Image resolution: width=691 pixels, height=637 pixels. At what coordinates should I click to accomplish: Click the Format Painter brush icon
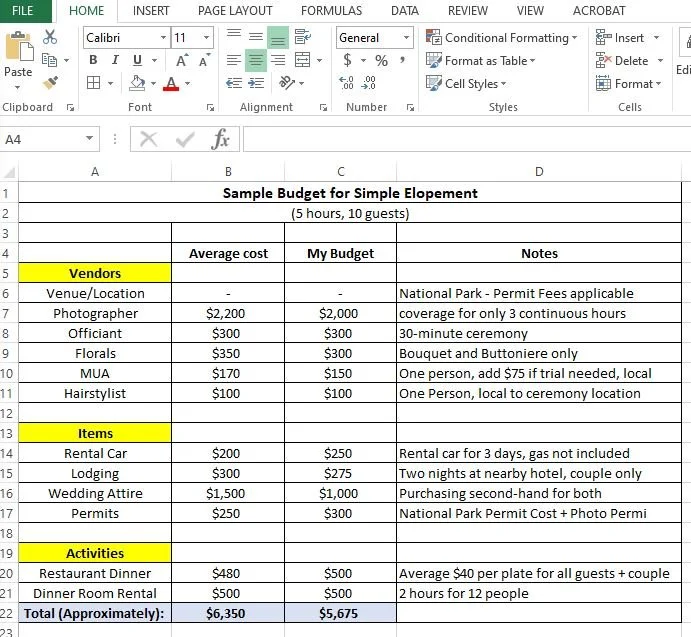pos(50,82)
